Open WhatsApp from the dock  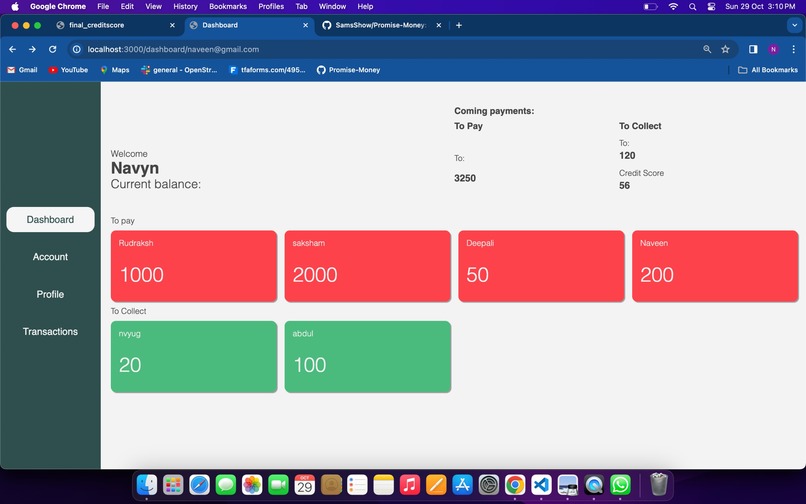pos(620,484)
